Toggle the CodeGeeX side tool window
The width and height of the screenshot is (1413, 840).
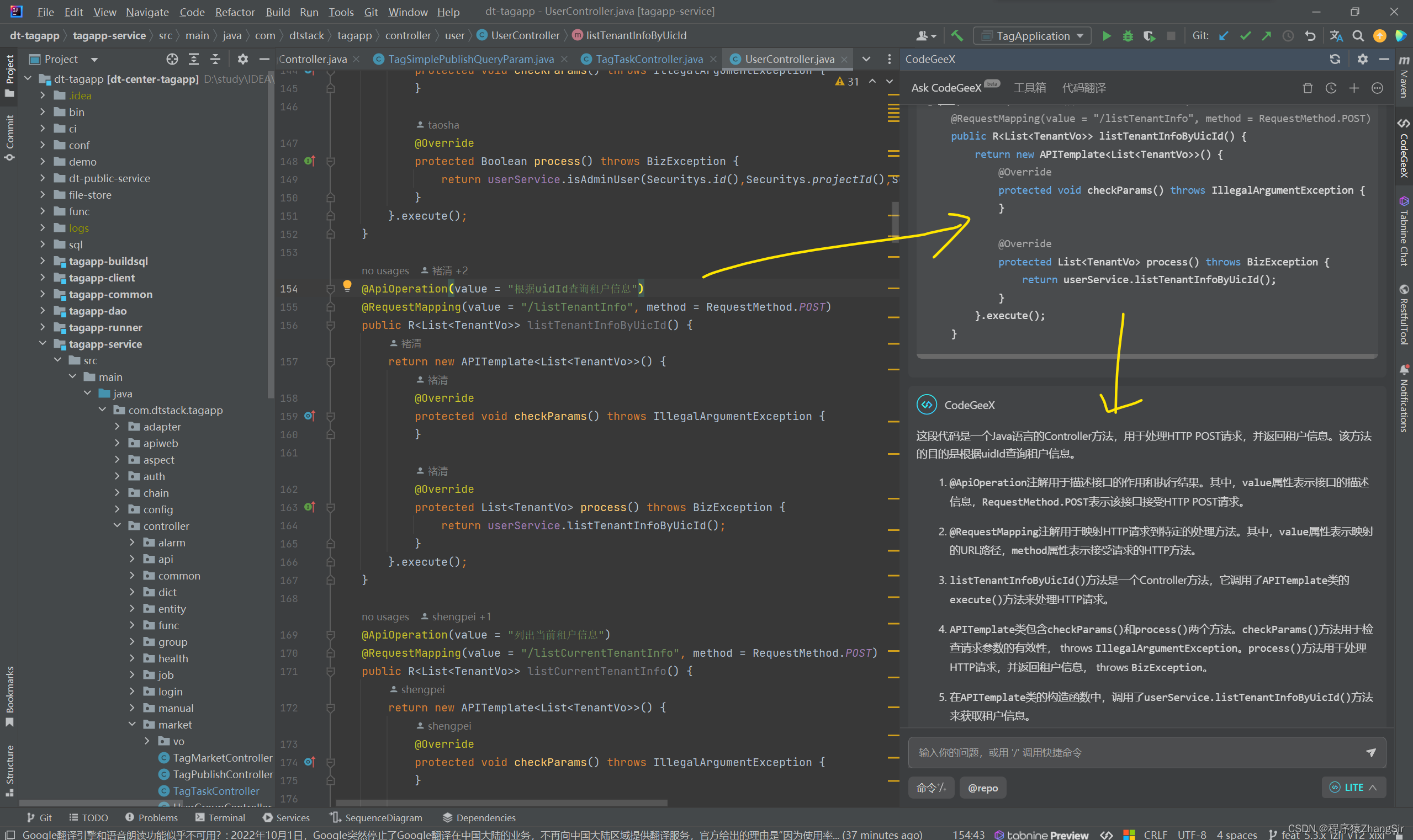pos(1404,148)
